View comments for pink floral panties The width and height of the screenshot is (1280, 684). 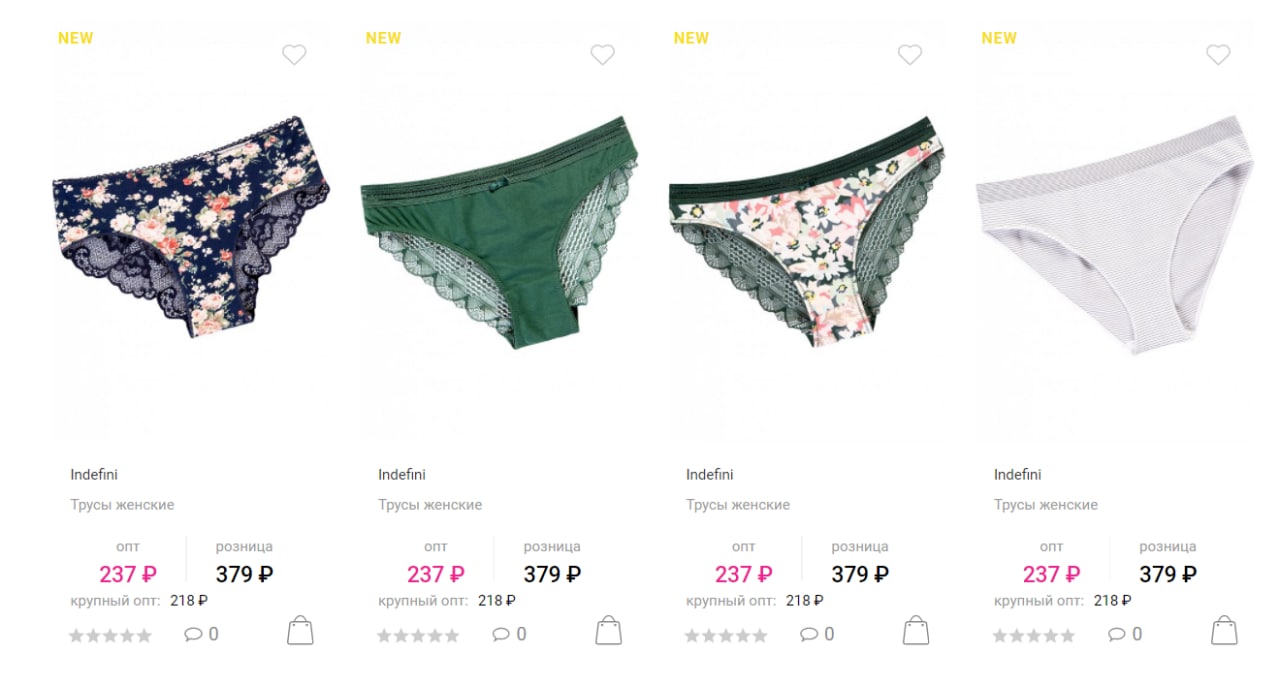[x=817, y=634]
